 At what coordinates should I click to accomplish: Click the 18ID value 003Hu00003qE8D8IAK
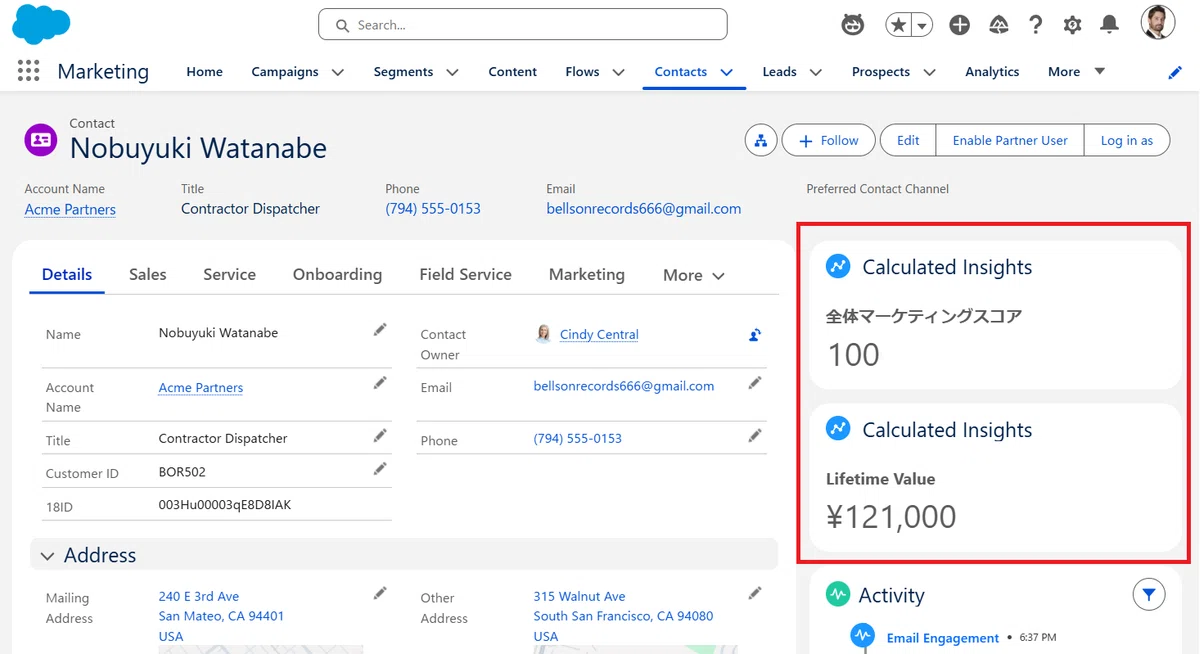pyautogui.click(x=225, y=505)
